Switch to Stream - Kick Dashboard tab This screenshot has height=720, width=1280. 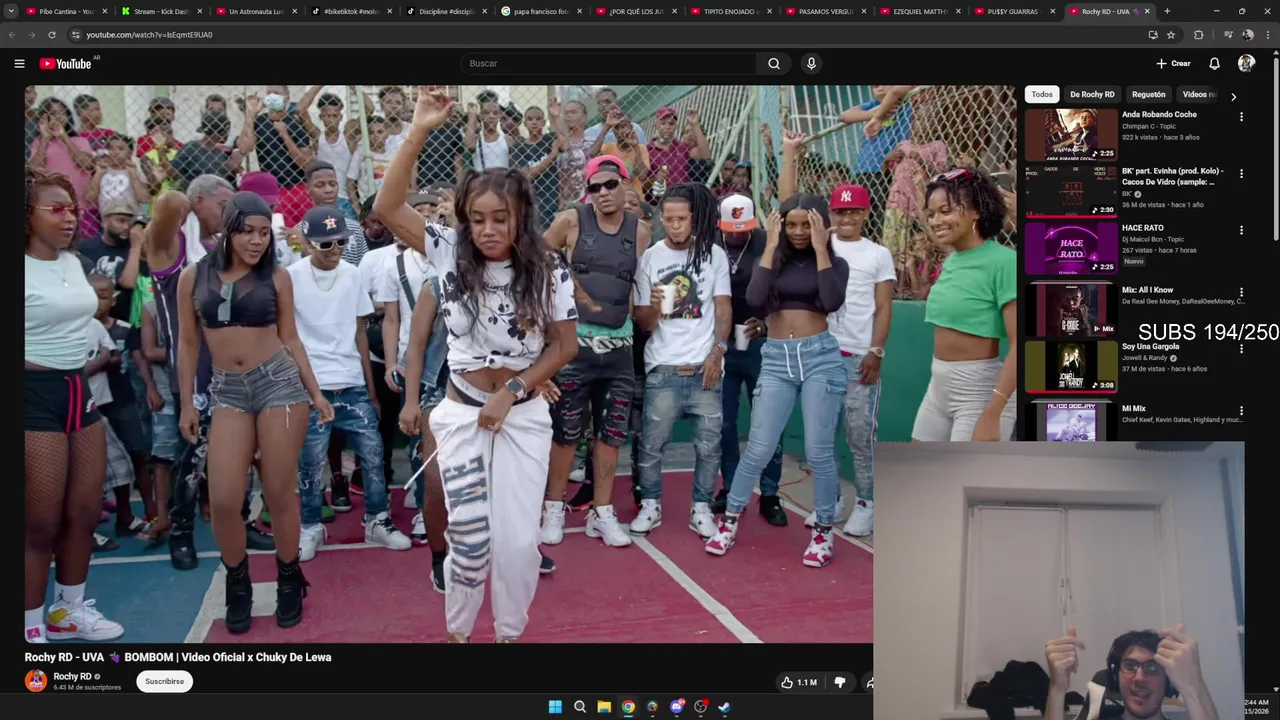pos(160,11)
